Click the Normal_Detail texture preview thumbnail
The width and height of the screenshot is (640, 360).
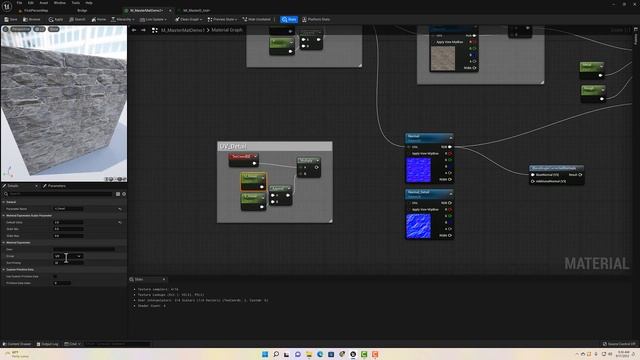coord(418,226)
